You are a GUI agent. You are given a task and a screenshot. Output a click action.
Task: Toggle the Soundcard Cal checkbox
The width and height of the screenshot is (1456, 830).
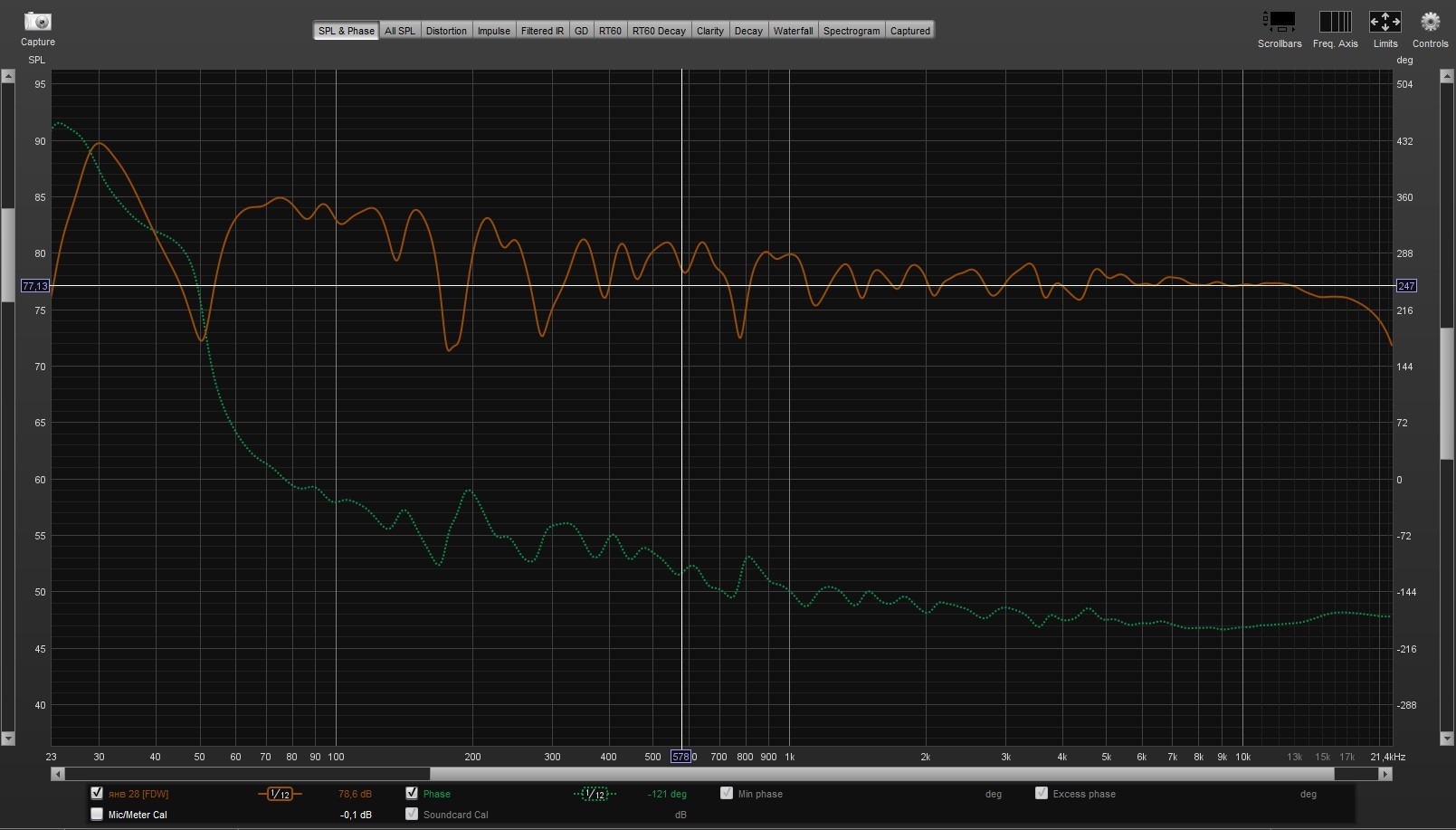click(412, 814)
